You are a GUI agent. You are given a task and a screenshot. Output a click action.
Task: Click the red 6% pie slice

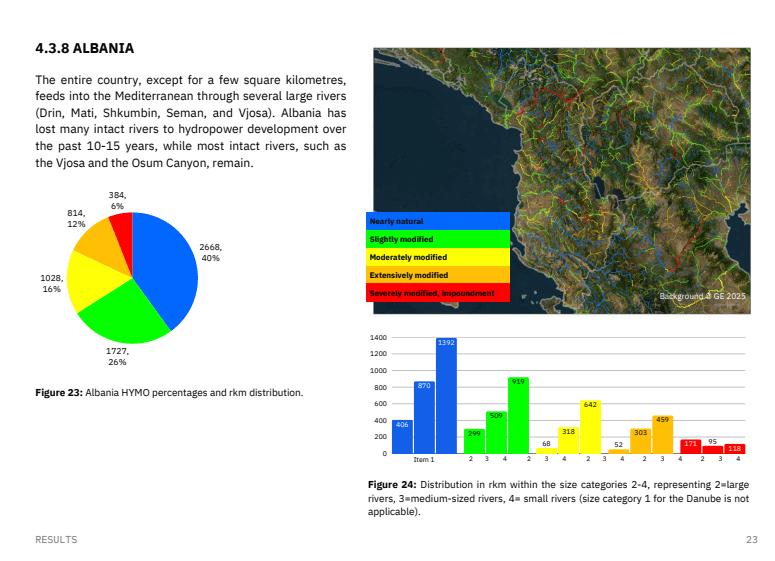pyautogui.click(x=122, y=229)
